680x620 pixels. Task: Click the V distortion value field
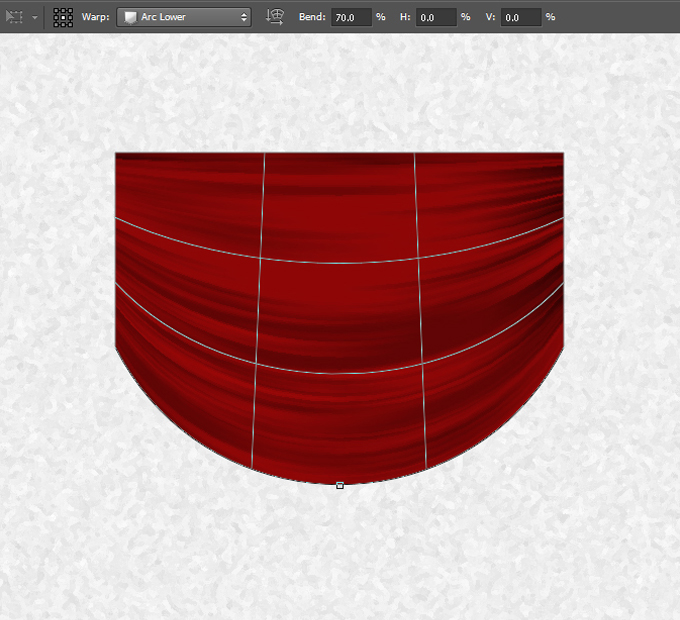coord(520,17)
